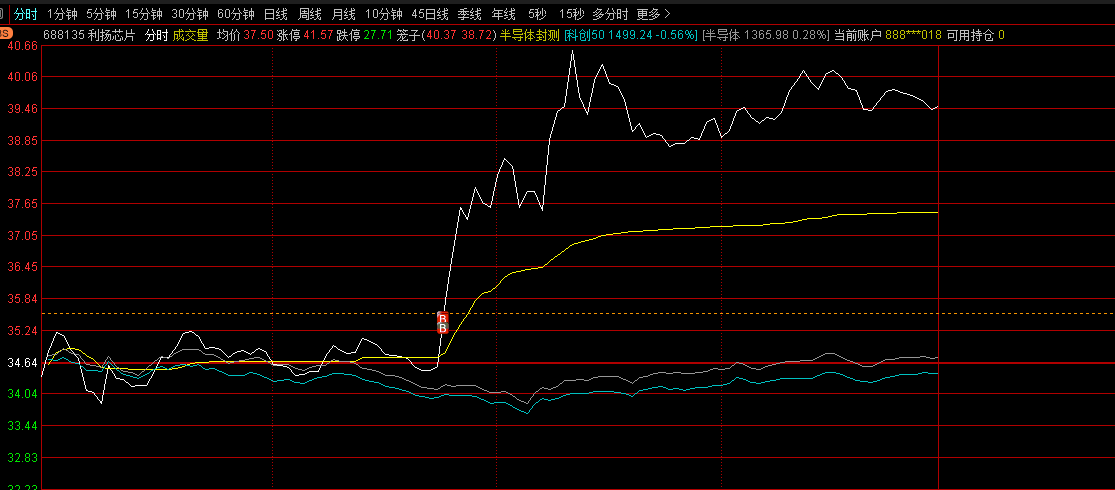Click the stock name 利扬芯片

(x=110, y=35)
